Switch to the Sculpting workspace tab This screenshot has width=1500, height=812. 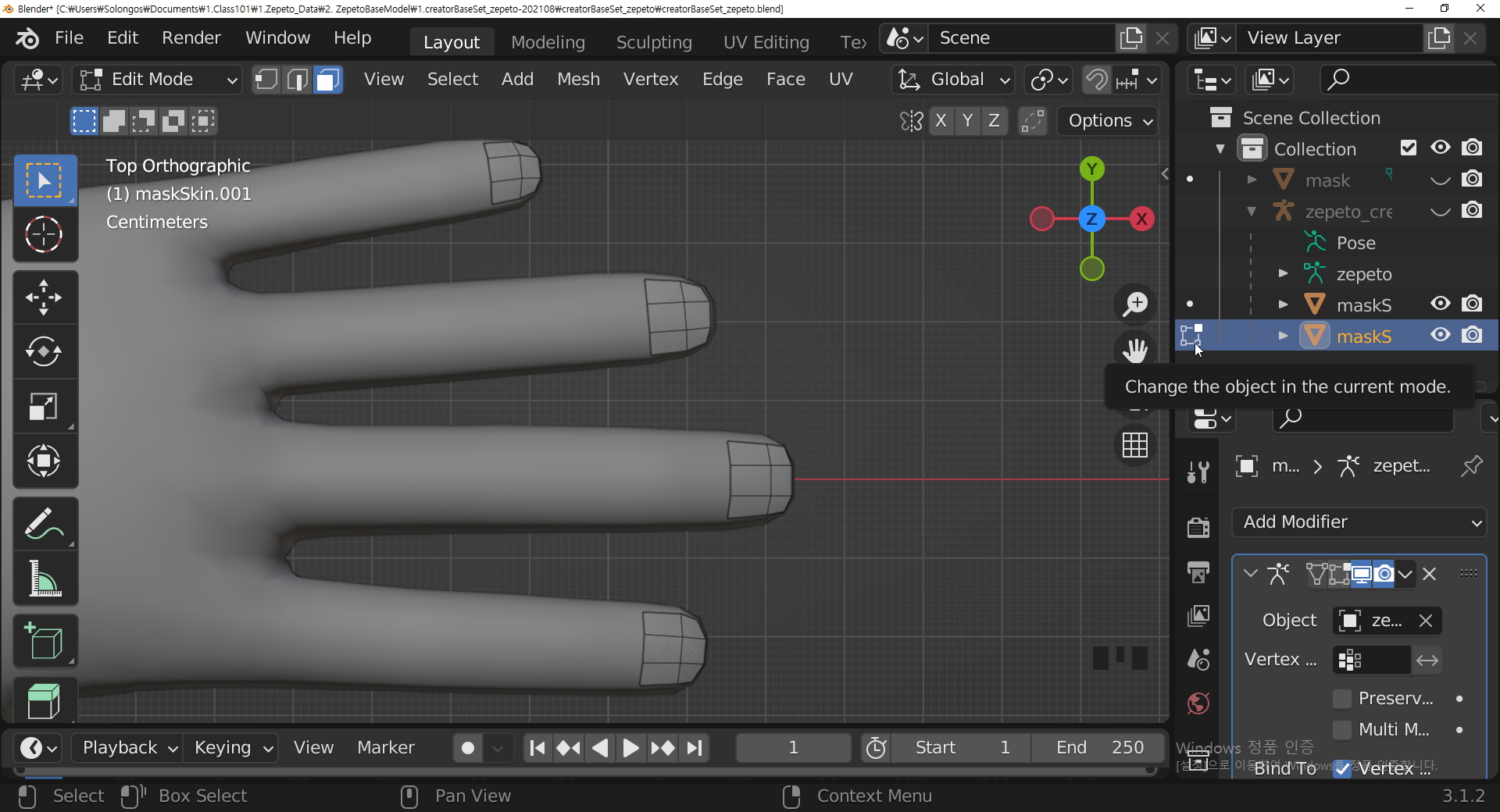654,42
